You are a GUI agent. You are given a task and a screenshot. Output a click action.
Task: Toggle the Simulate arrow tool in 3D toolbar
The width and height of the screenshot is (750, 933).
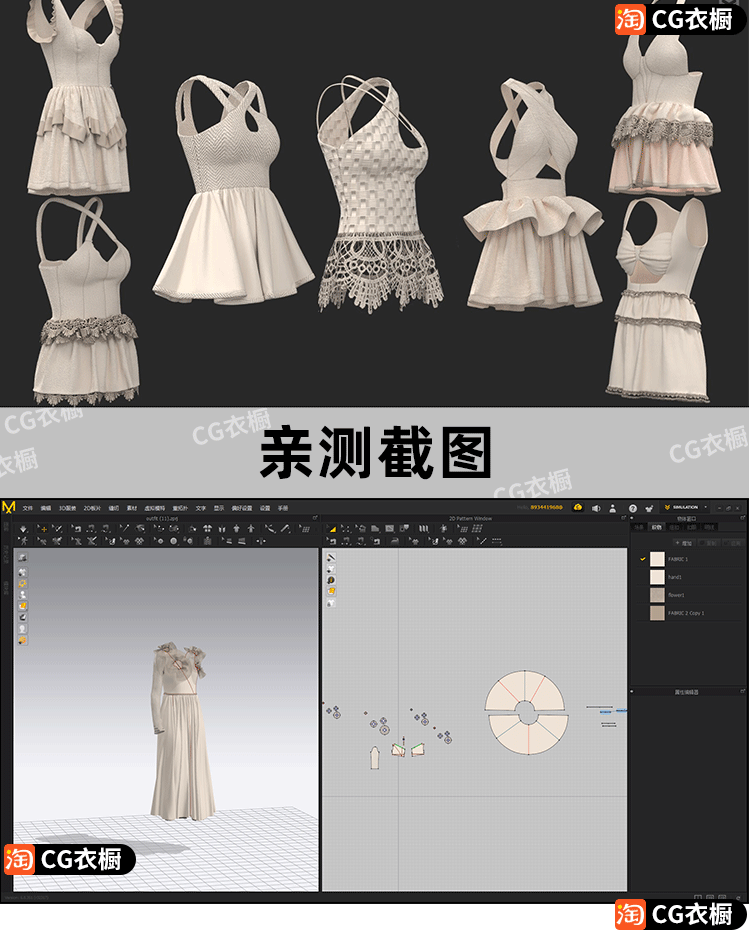coord(23,528)
